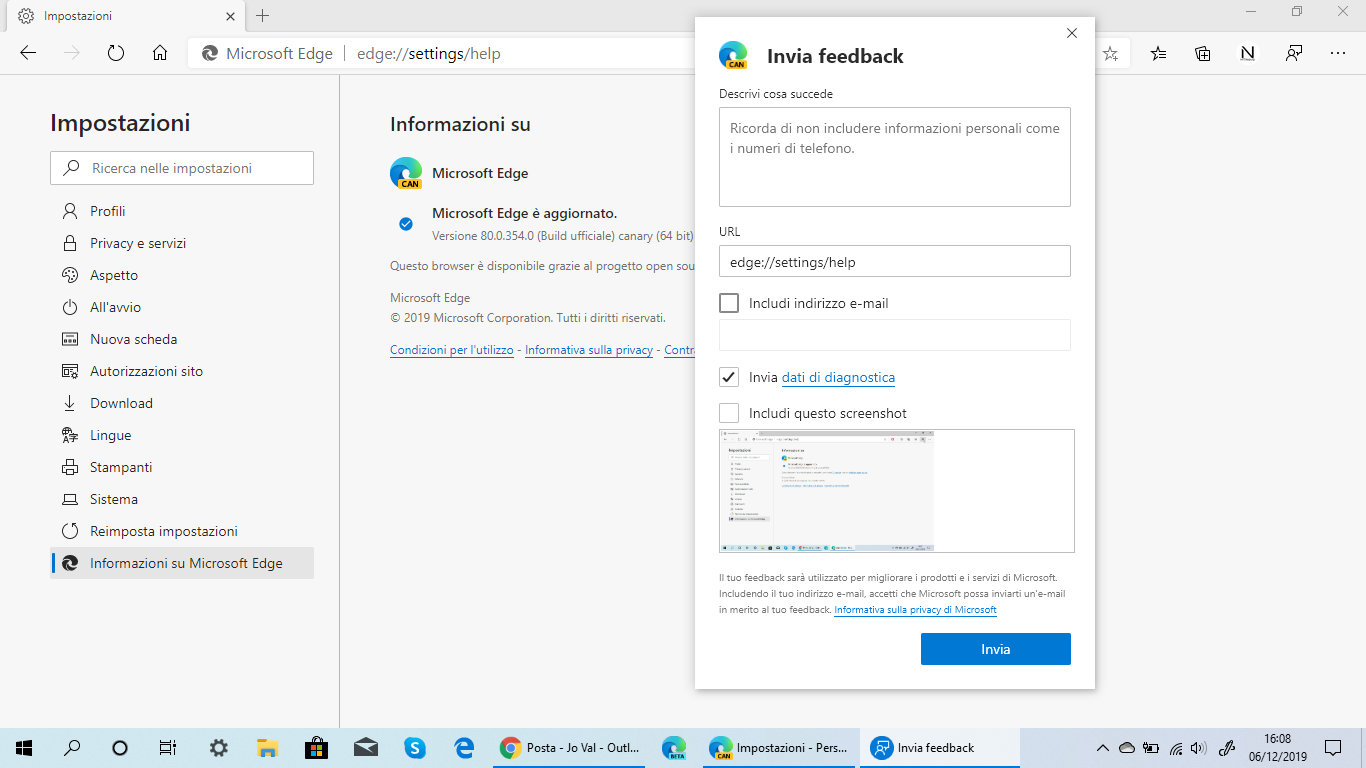Click the N profile avatar
This screenshot has height=768, width=1366.
tap(1247, 53)
